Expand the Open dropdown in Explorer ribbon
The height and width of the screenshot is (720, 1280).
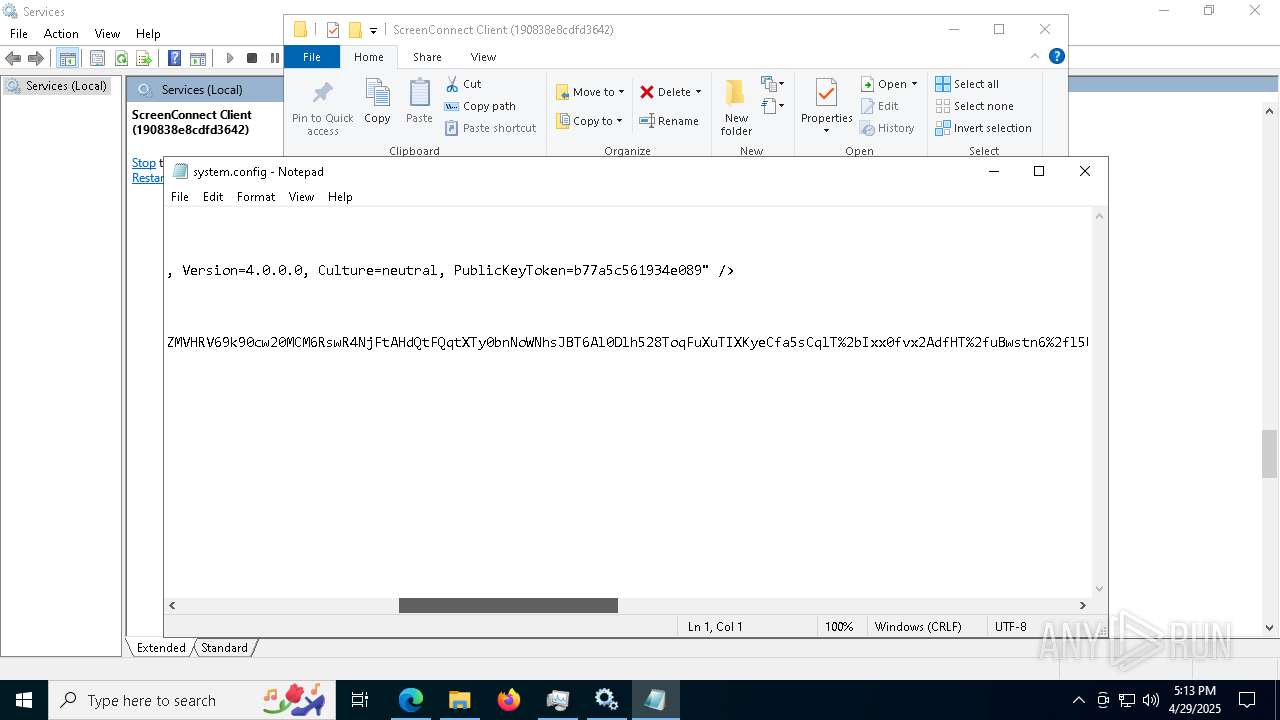pyautogui.click(x=914, y=84)
